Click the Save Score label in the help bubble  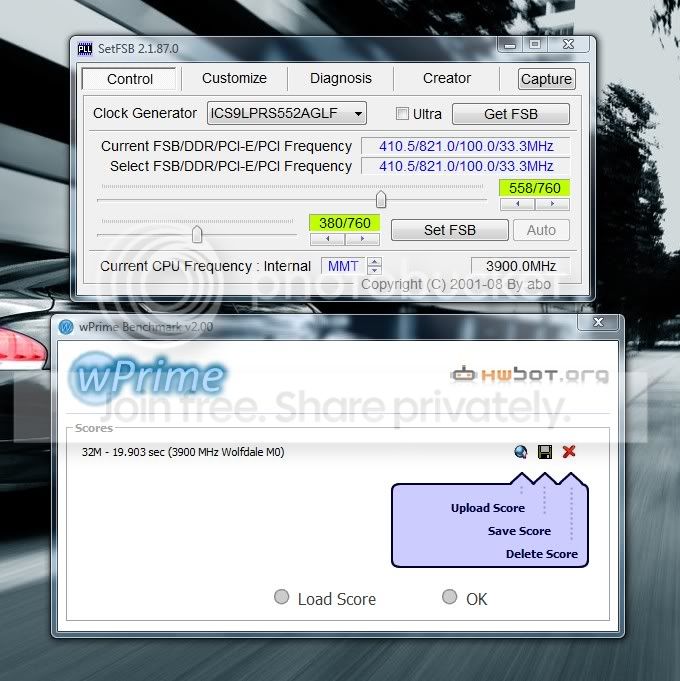click(x=519, y=531)
